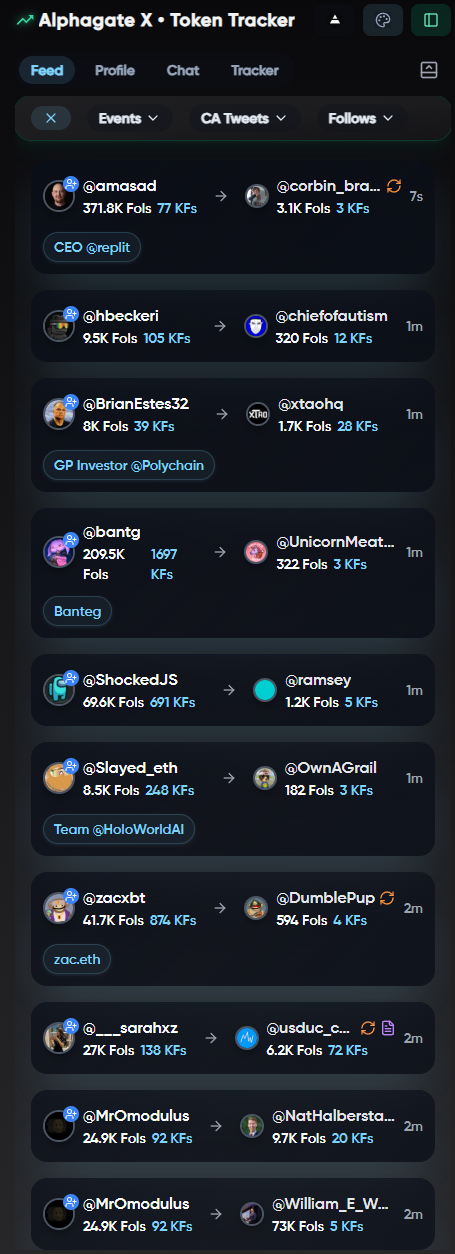Click the teal circle avatar of @ramsey
Image resolution: width=455 pixels, height=1254 pixels.
click(x=264, y=690)
